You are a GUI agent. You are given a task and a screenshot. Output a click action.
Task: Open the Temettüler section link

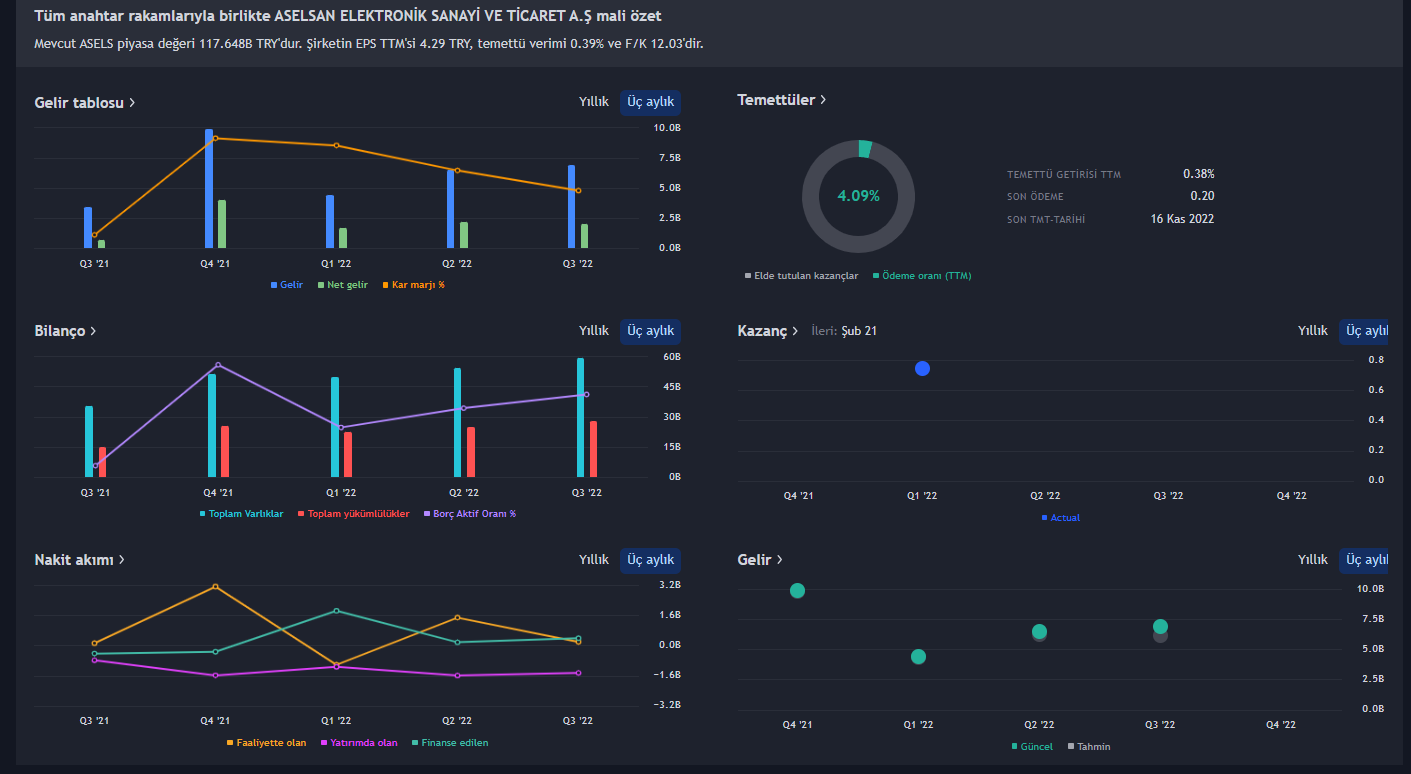[x=782, y=100]
